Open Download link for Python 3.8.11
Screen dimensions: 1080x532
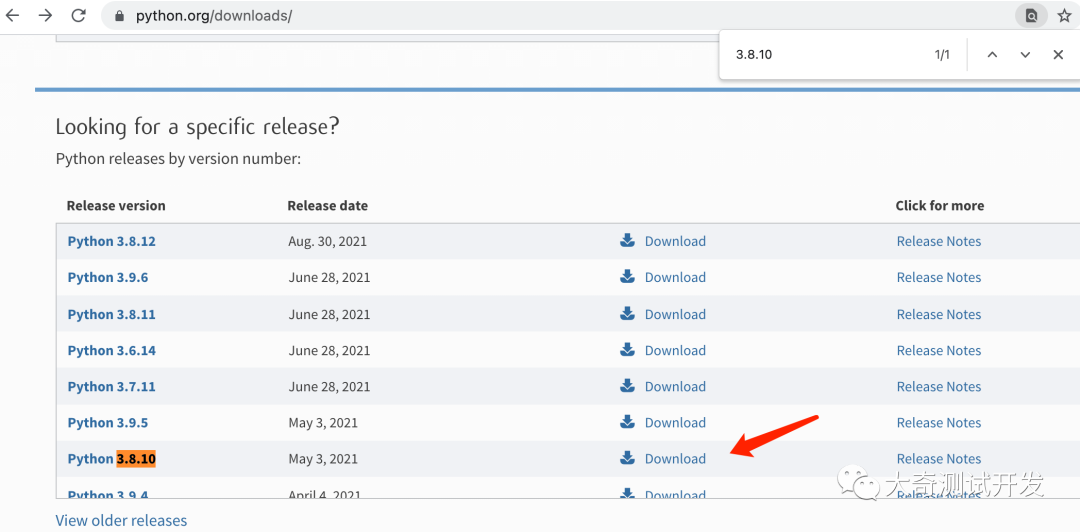[x=675, y=314]
